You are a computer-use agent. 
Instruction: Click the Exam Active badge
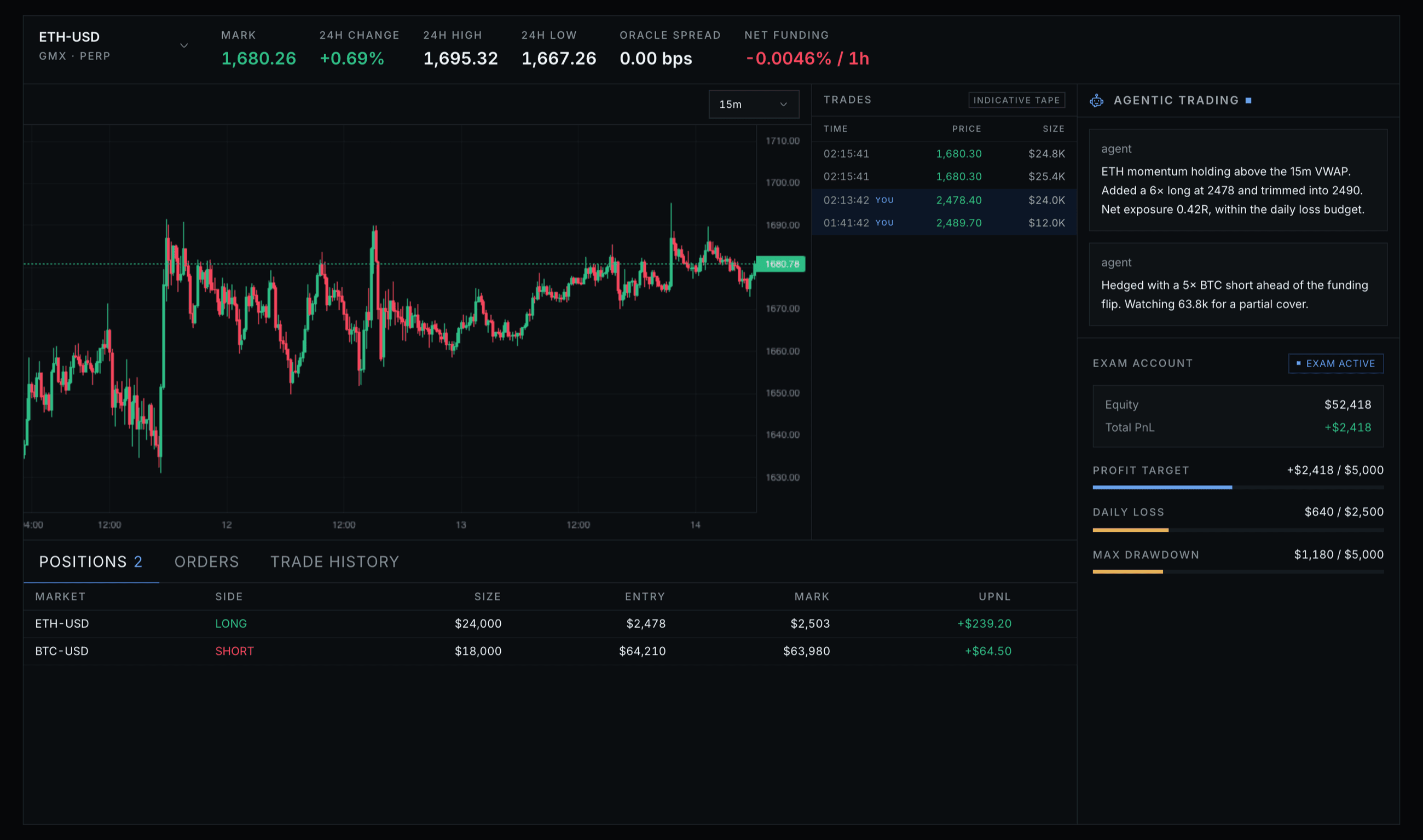click(x=1336, y=363)
